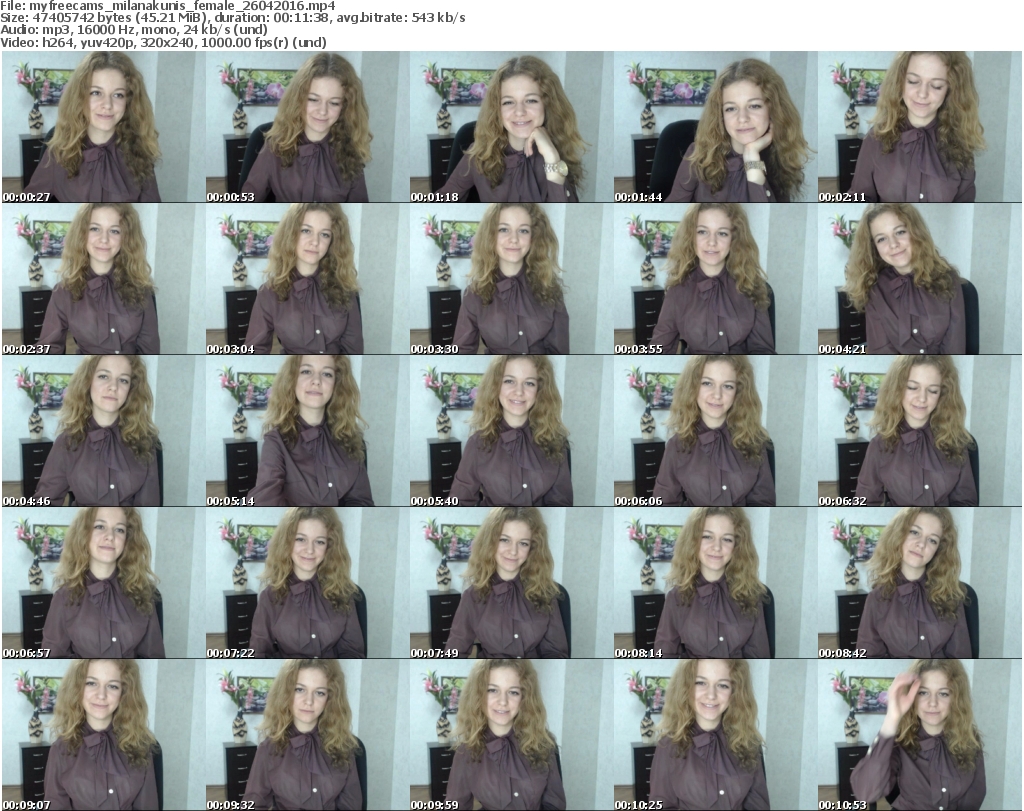Open the frame stamped 00:10:25
Screen dimensions: 1024x811
coord(715,735)
